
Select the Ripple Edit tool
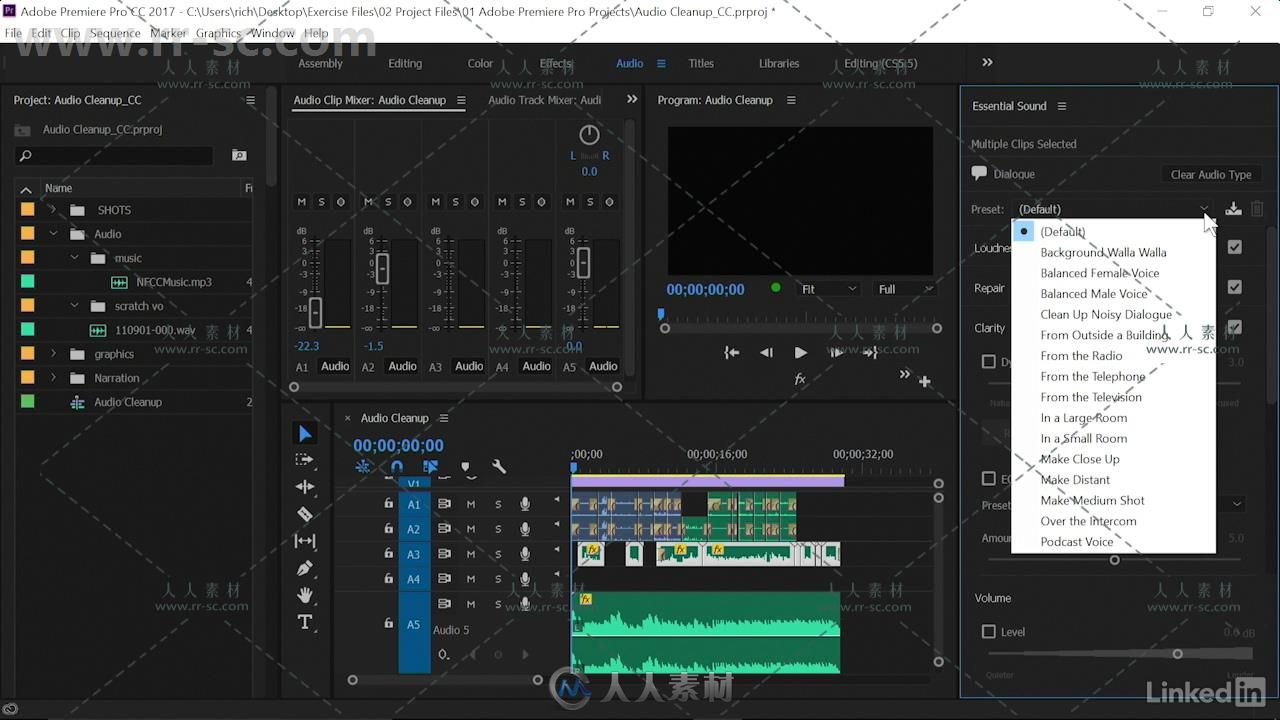(x=305, y=487)
